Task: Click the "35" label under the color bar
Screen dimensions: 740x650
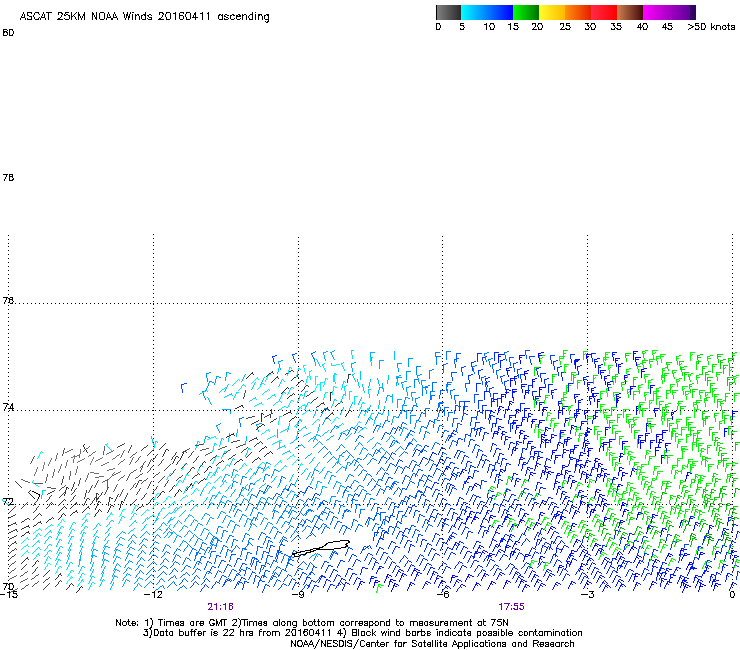Action: click(x=616, y=27)
